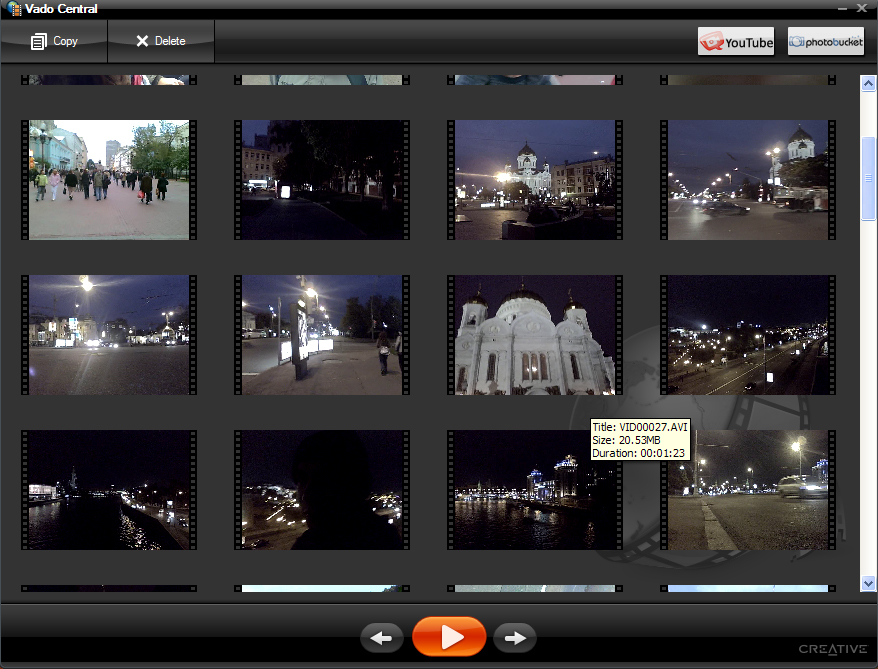The image size is (878, 669).
Task: Click the Delete button with X icon
Action: [161, 41]
